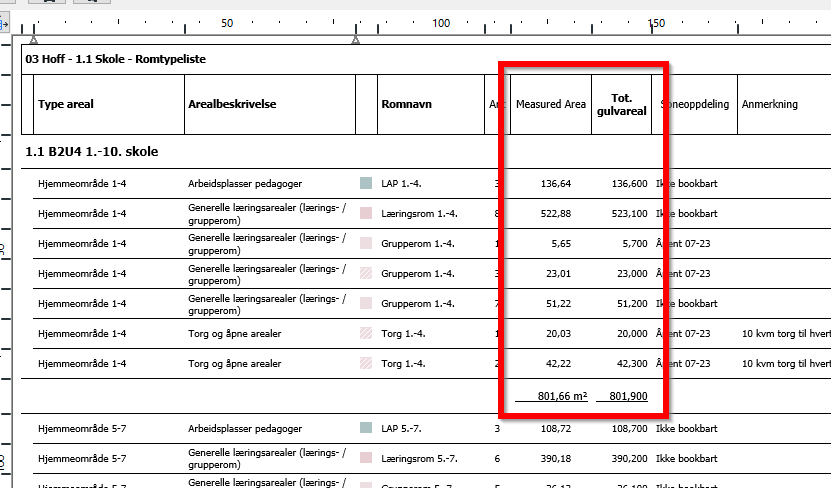831x488 pixels.
Task: Click the first column marker triangle on the ruler
Action: pos(34,40)
